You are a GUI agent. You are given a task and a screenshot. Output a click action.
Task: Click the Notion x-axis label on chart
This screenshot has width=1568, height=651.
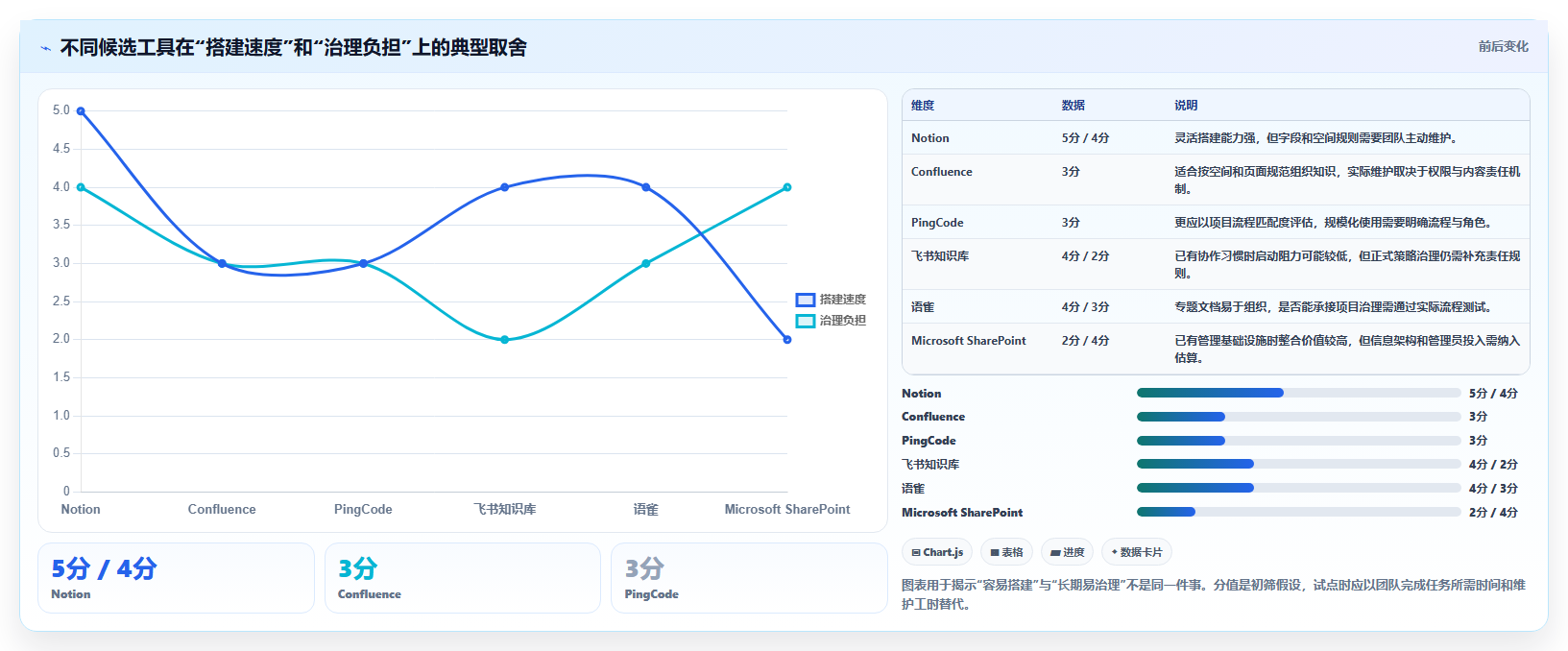(81, 510)
